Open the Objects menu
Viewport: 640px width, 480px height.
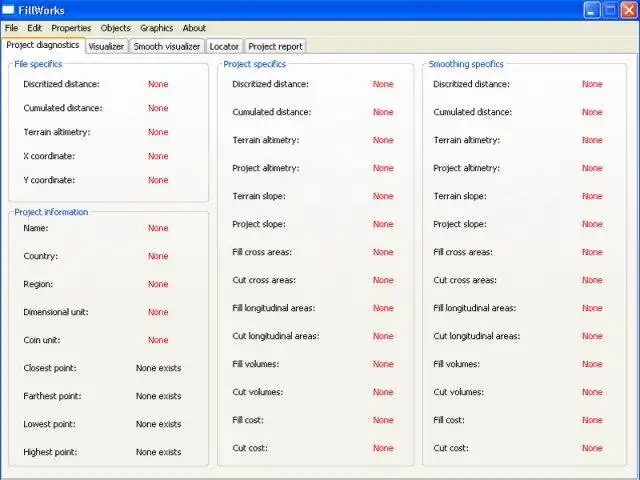click(x=116, y=28)
